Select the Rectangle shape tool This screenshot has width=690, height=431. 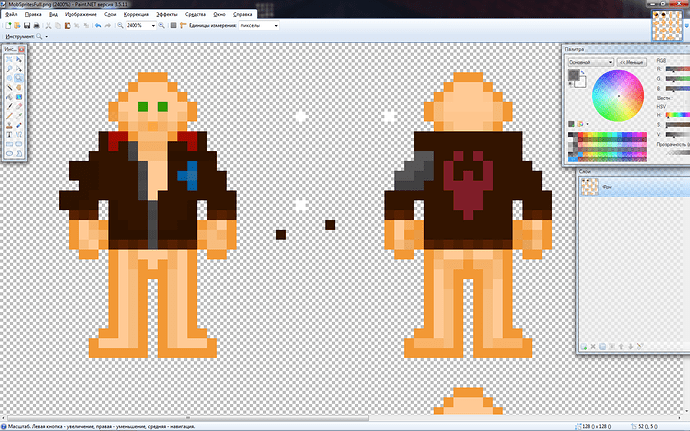[9, 144]
